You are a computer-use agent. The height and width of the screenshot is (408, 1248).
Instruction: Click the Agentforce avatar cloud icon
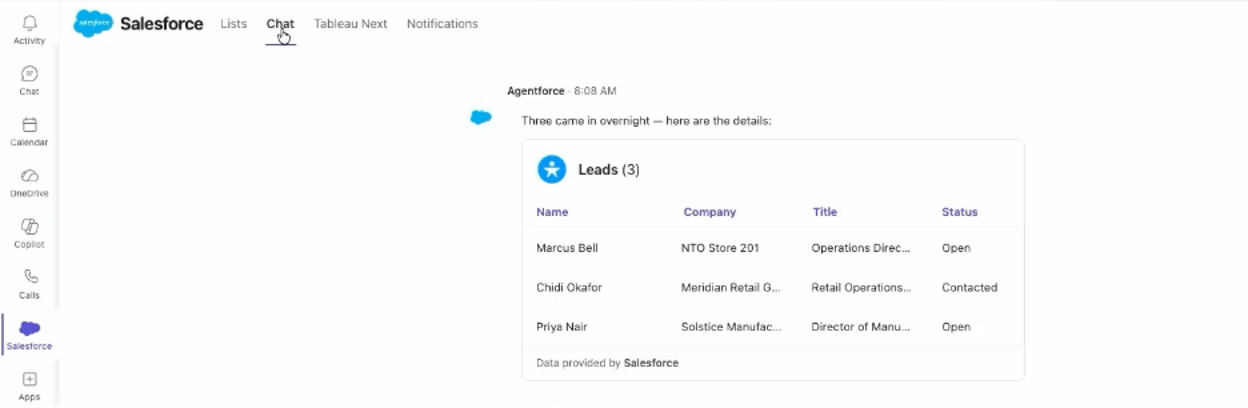481,118
